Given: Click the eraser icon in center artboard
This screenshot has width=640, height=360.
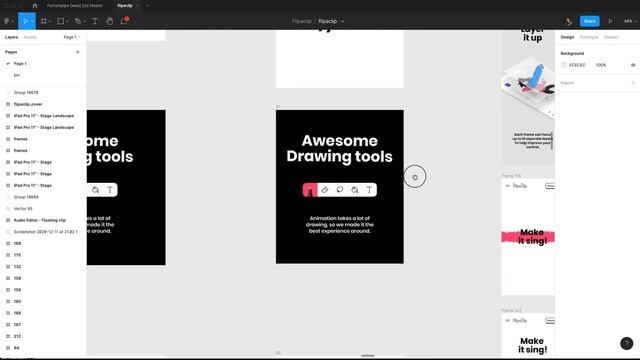Looking at the screenshot, I should (x=325, y=190).
